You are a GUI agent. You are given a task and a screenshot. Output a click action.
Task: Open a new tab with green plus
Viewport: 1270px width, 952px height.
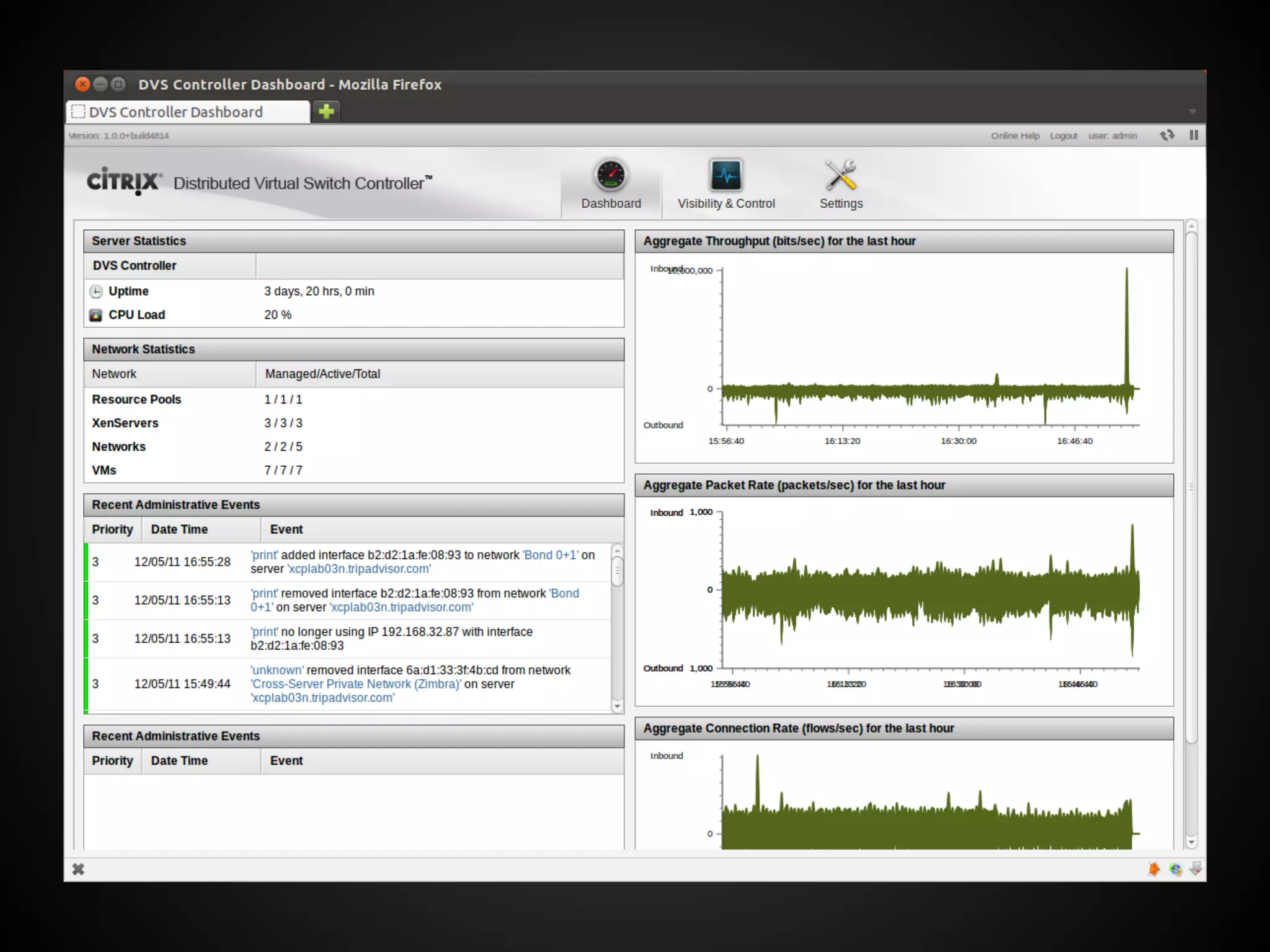326,112
